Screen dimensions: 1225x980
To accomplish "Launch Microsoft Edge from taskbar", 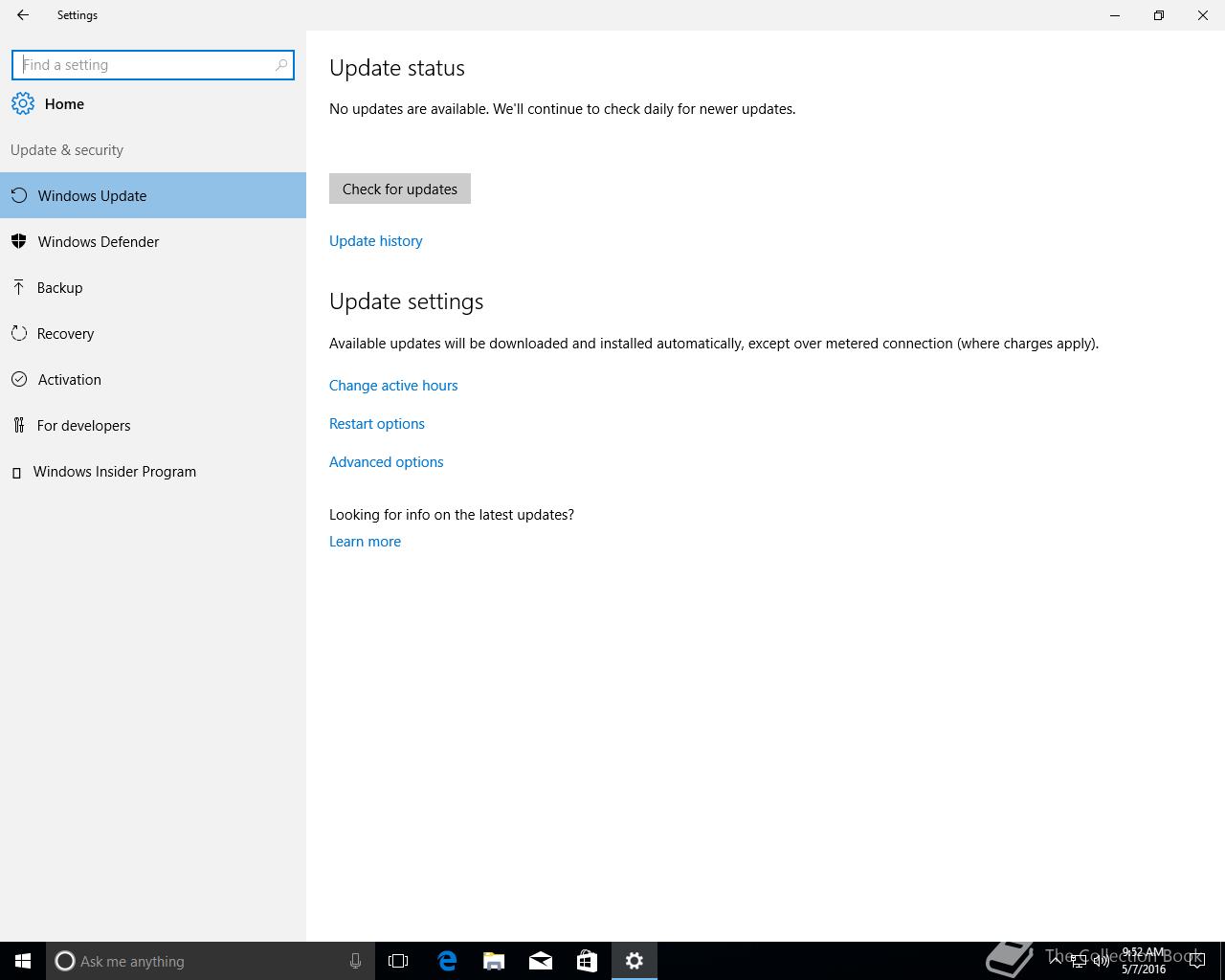I will click(x=447, y=961).
